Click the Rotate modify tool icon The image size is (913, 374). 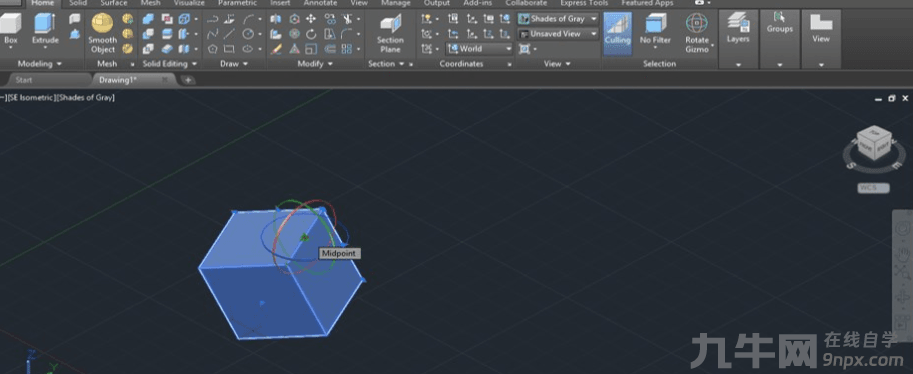click(311, 34)
